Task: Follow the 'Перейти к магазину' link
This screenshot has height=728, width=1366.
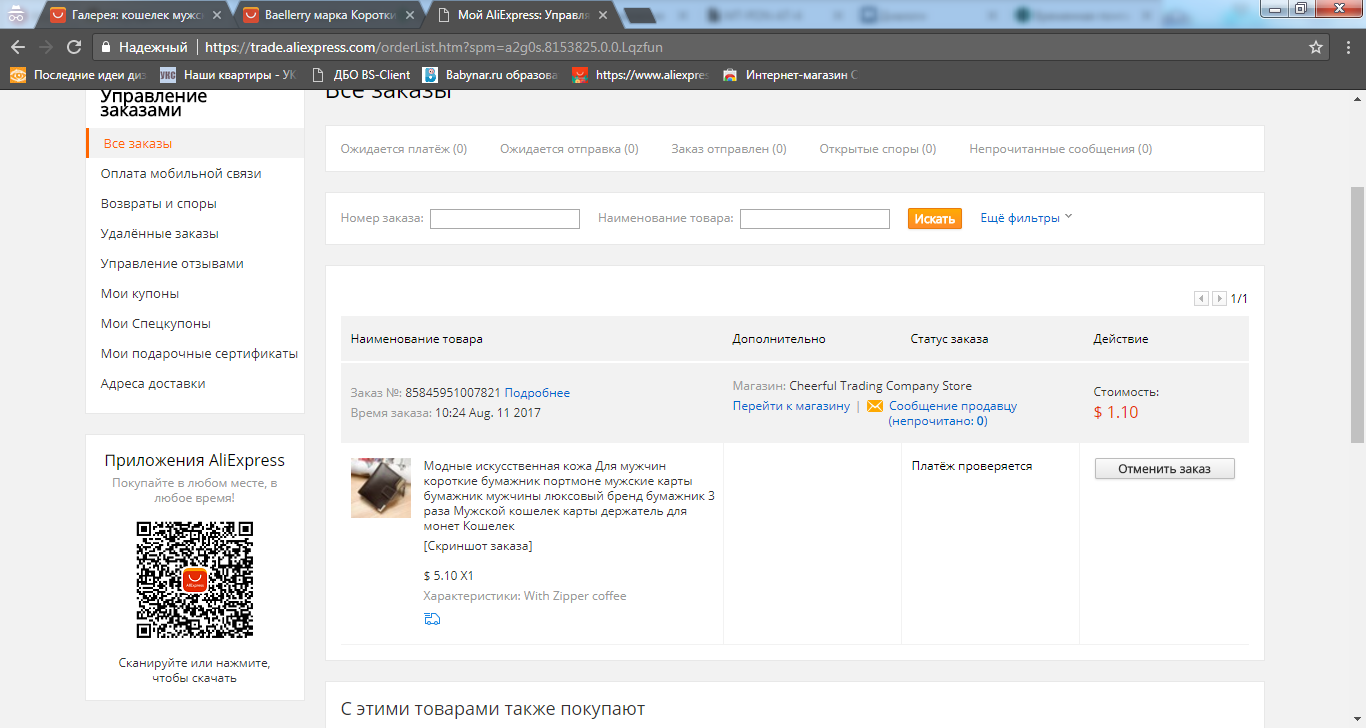Action: pos(791,406)
